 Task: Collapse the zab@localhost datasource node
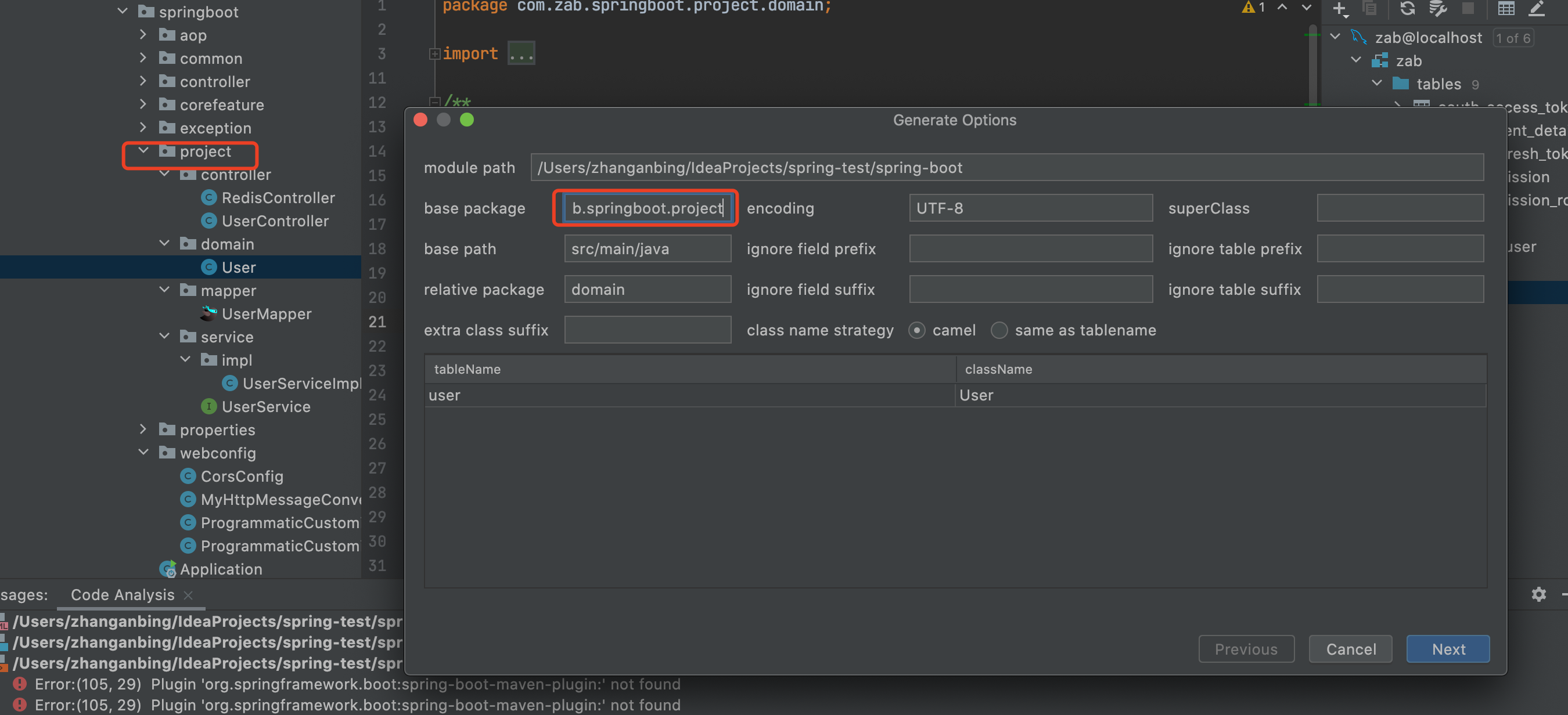coord(1335,37)
